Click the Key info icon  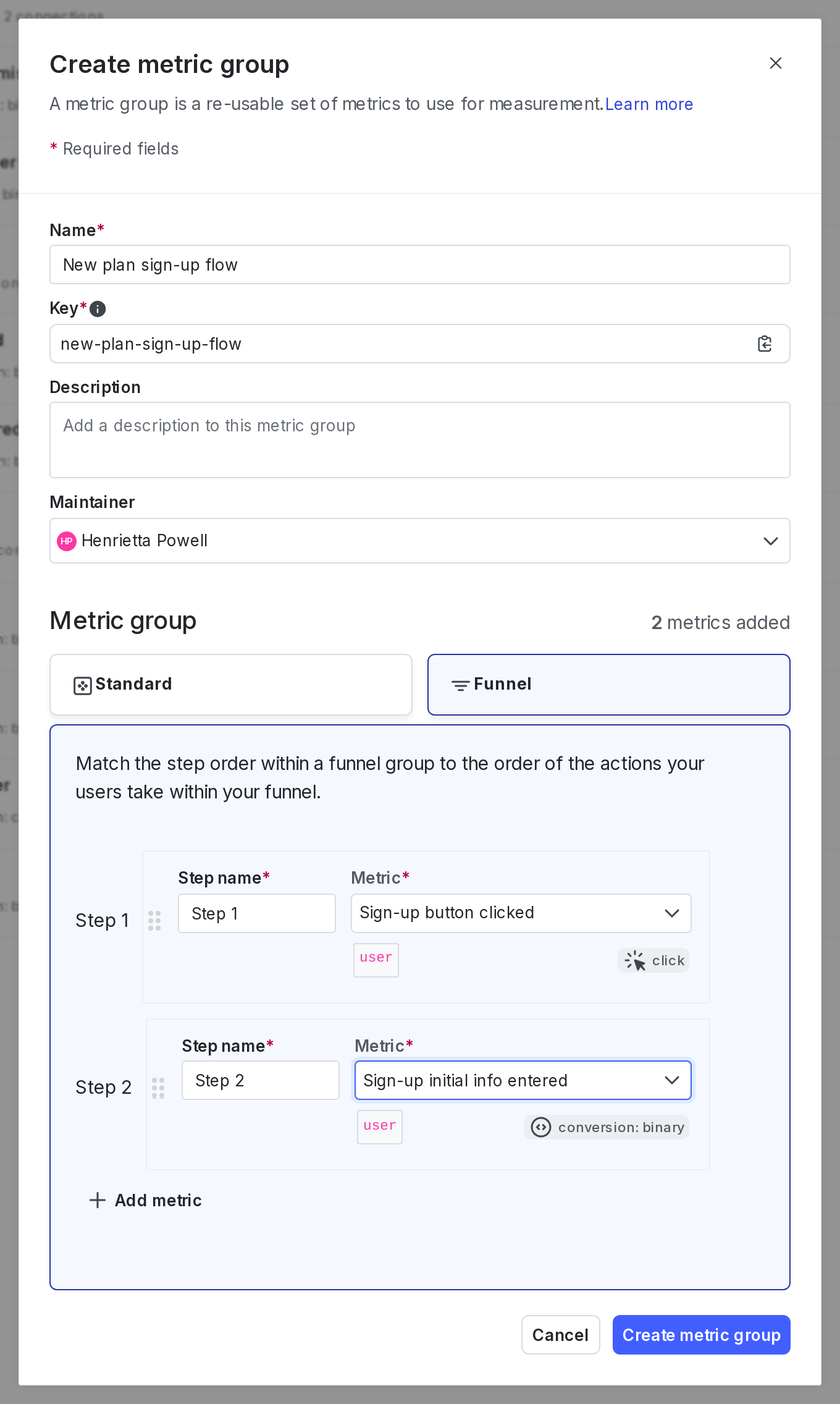point(98,308)
